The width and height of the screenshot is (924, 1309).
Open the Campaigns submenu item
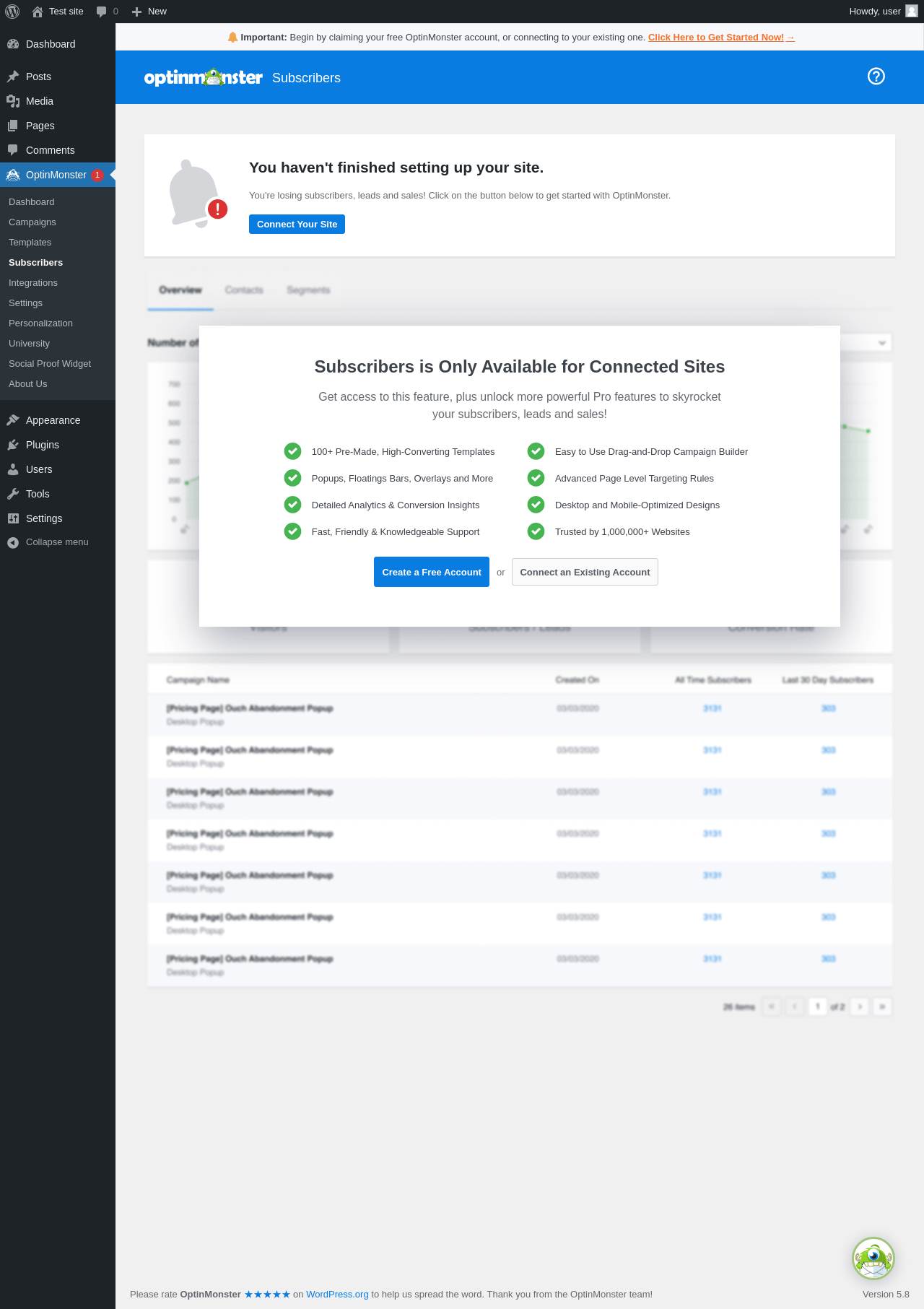tap(32, 222)
